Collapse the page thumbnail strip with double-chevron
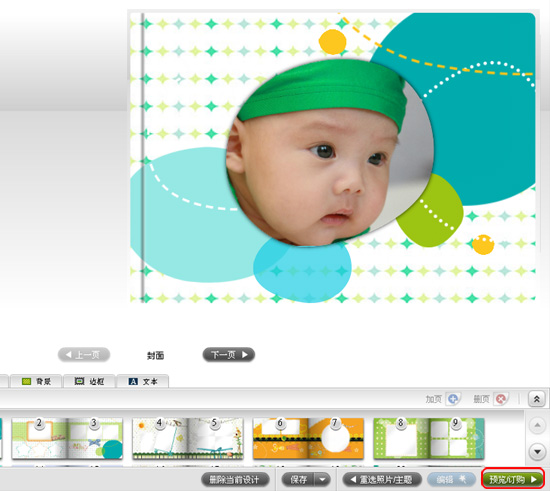The image size is (550, 491). (537, 399)
